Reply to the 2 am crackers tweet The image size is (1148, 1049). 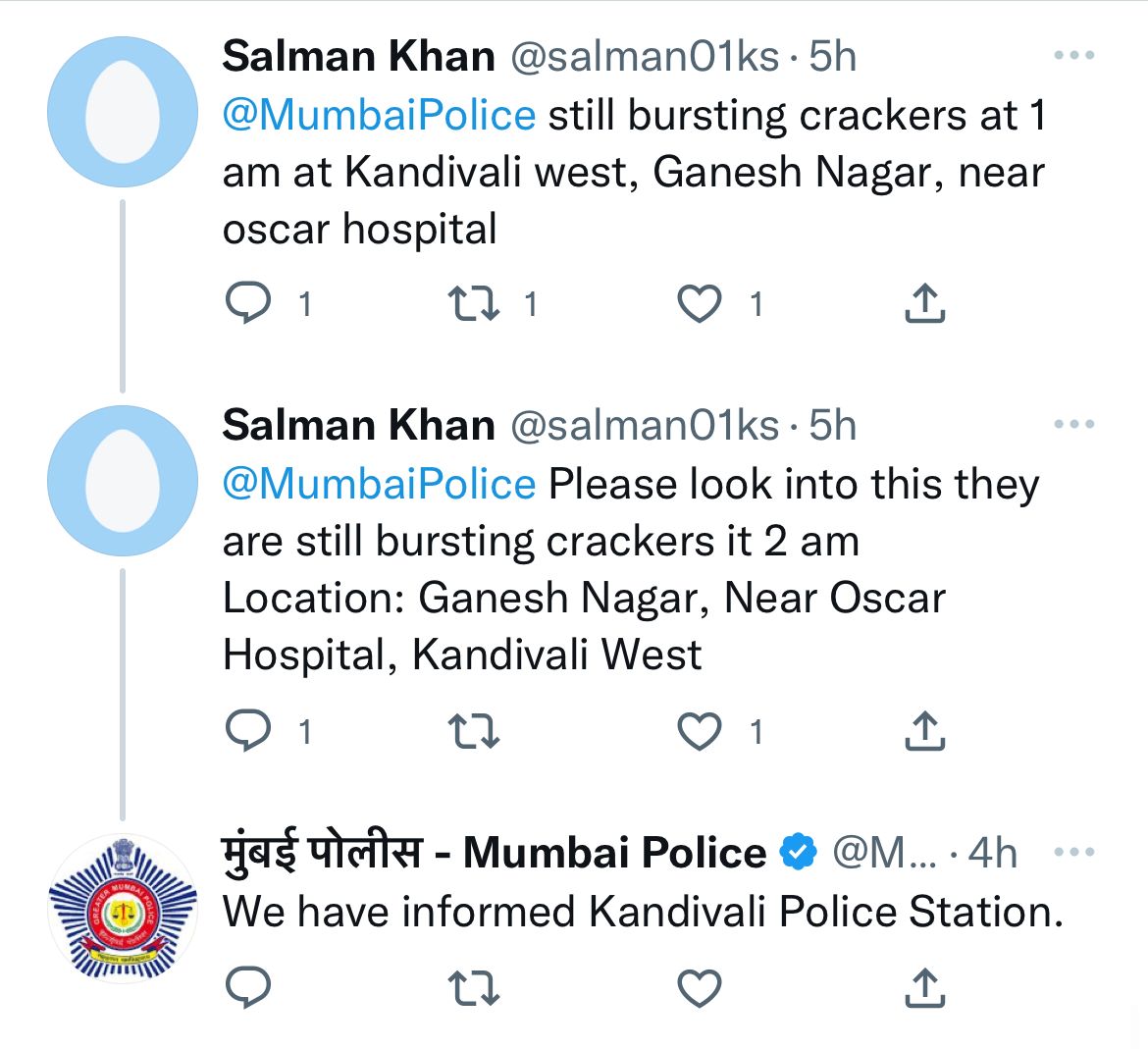point(248,730)
